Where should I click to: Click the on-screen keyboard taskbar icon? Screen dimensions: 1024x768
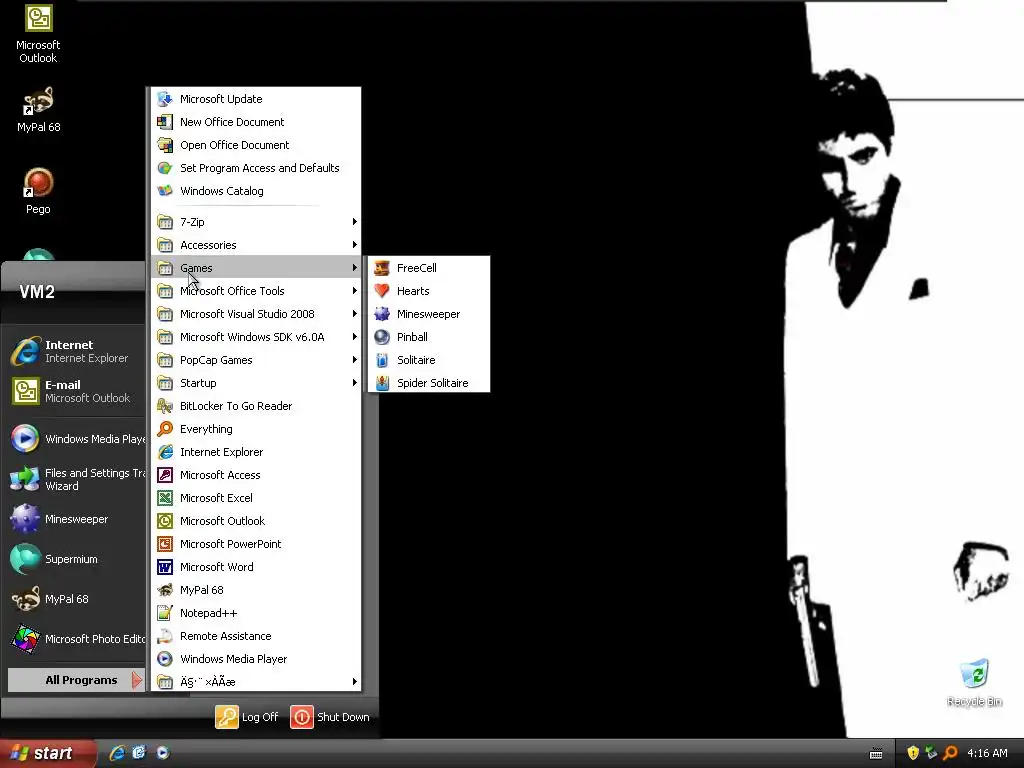876,754
